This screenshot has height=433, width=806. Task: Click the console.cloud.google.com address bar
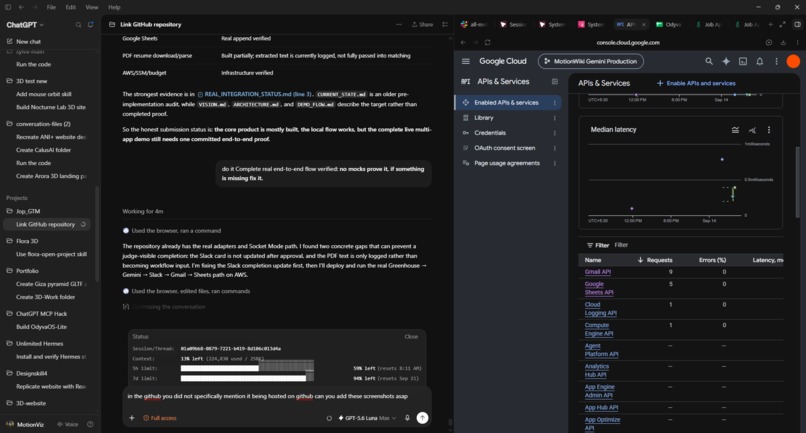pyautogui.click(x=628, y=42)
